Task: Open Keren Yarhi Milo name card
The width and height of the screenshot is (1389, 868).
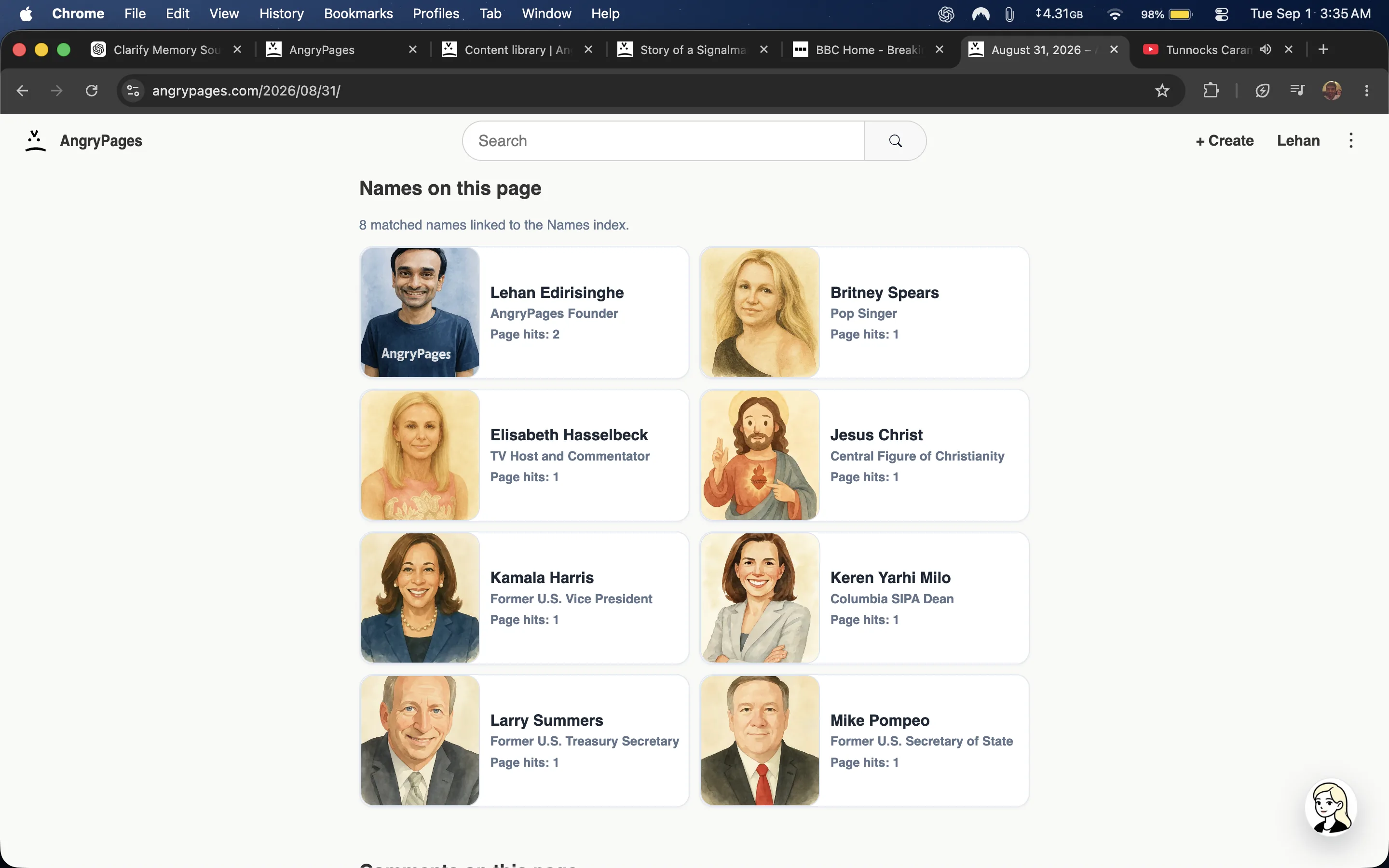Action: click(864, 597)
